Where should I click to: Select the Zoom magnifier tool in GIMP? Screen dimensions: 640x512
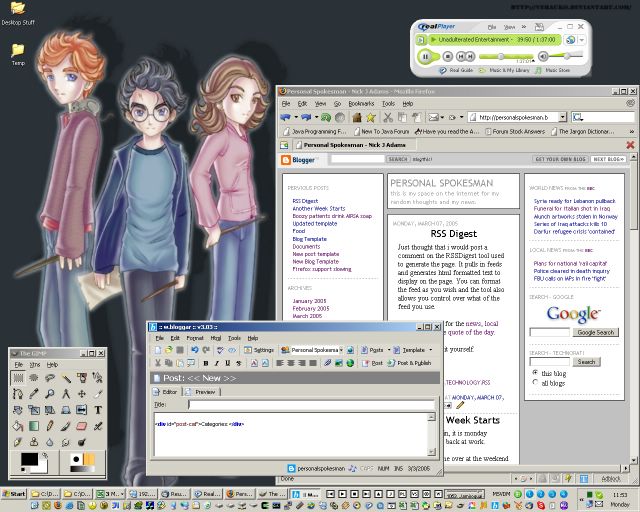click(x=50, y=394)
